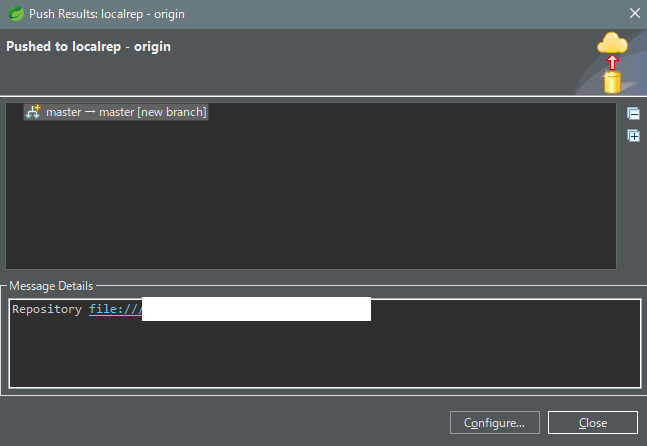Select the master → master [new branch] row
647x446 pixels.
[x=116, y=112]
